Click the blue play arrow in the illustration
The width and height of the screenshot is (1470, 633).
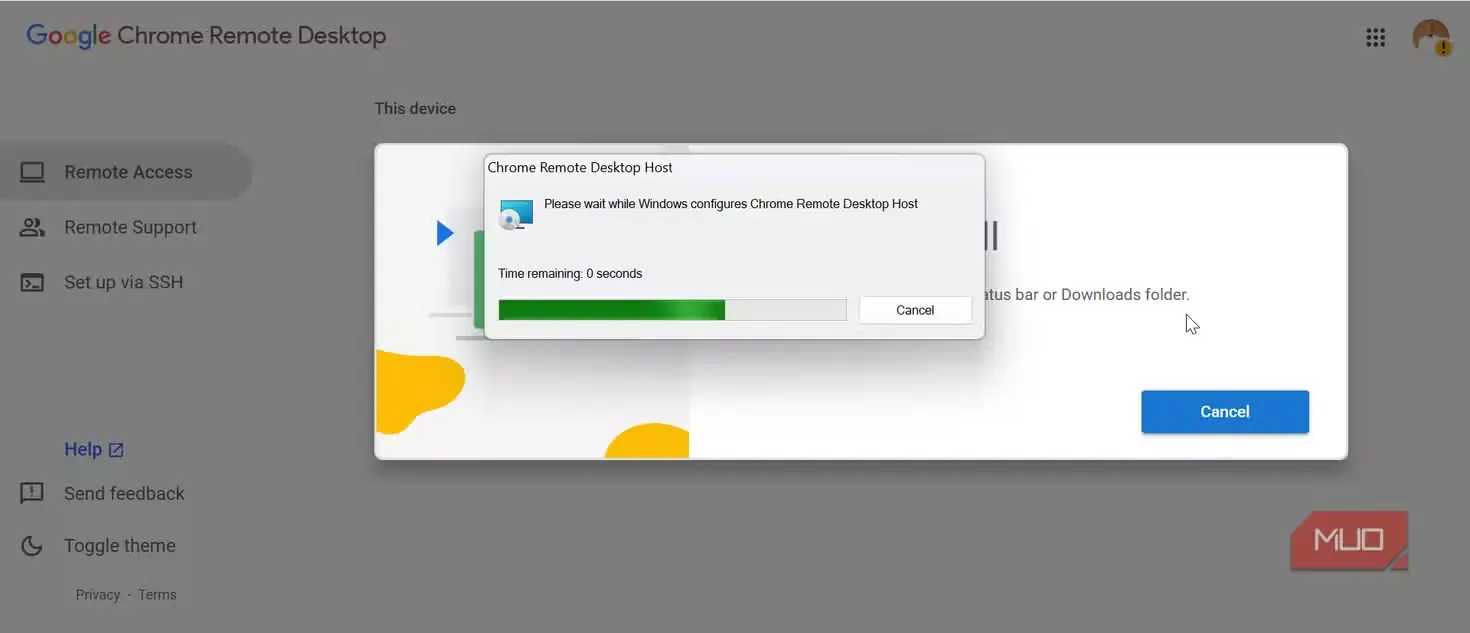(x=445, y=234)
